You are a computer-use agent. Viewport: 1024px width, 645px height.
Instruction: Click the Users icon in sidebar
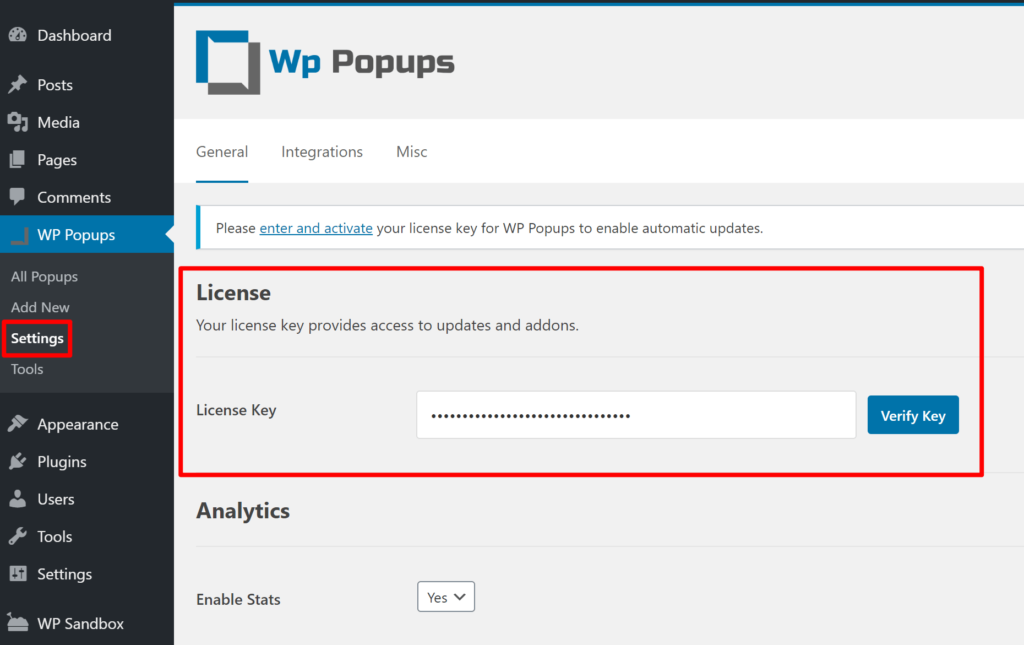20,499
